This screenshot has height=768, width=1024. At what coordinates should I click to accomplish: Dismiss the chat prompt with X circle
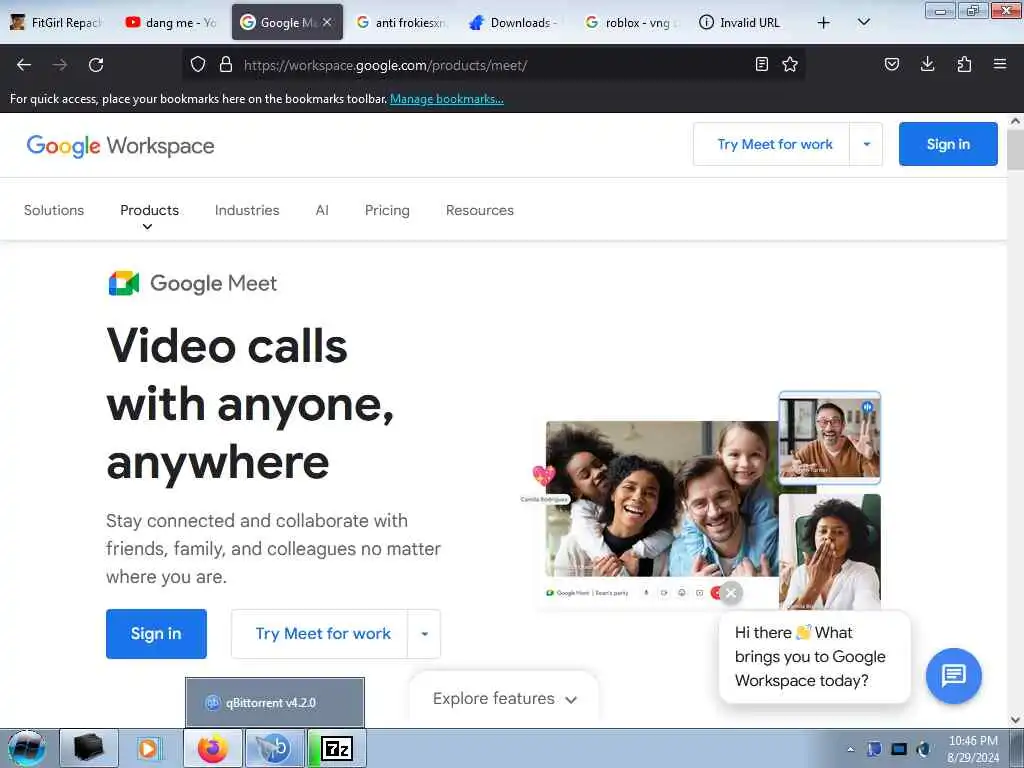(x=731, y=593)
